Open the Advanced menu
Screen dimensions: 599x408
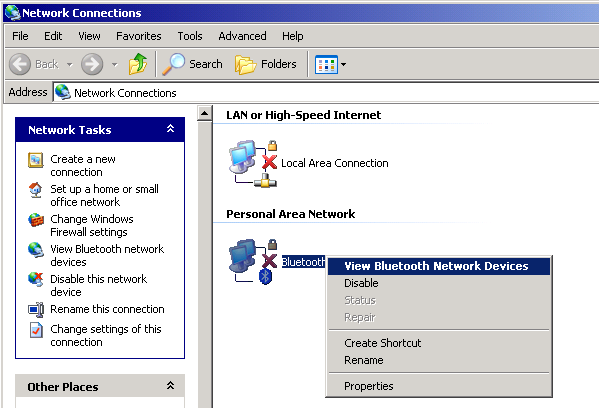pyautogui.click(x=242, y=36)
